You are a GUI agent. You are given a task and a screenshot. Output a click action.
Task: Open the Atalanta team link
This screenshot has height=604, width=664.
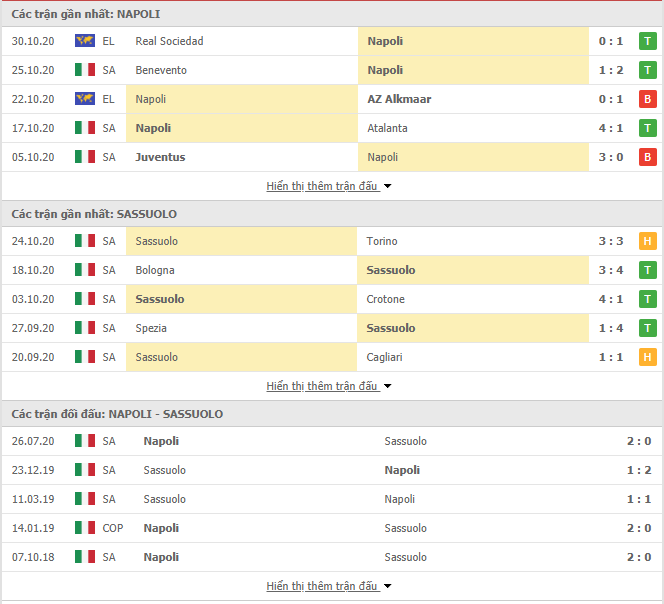[387, 128]
